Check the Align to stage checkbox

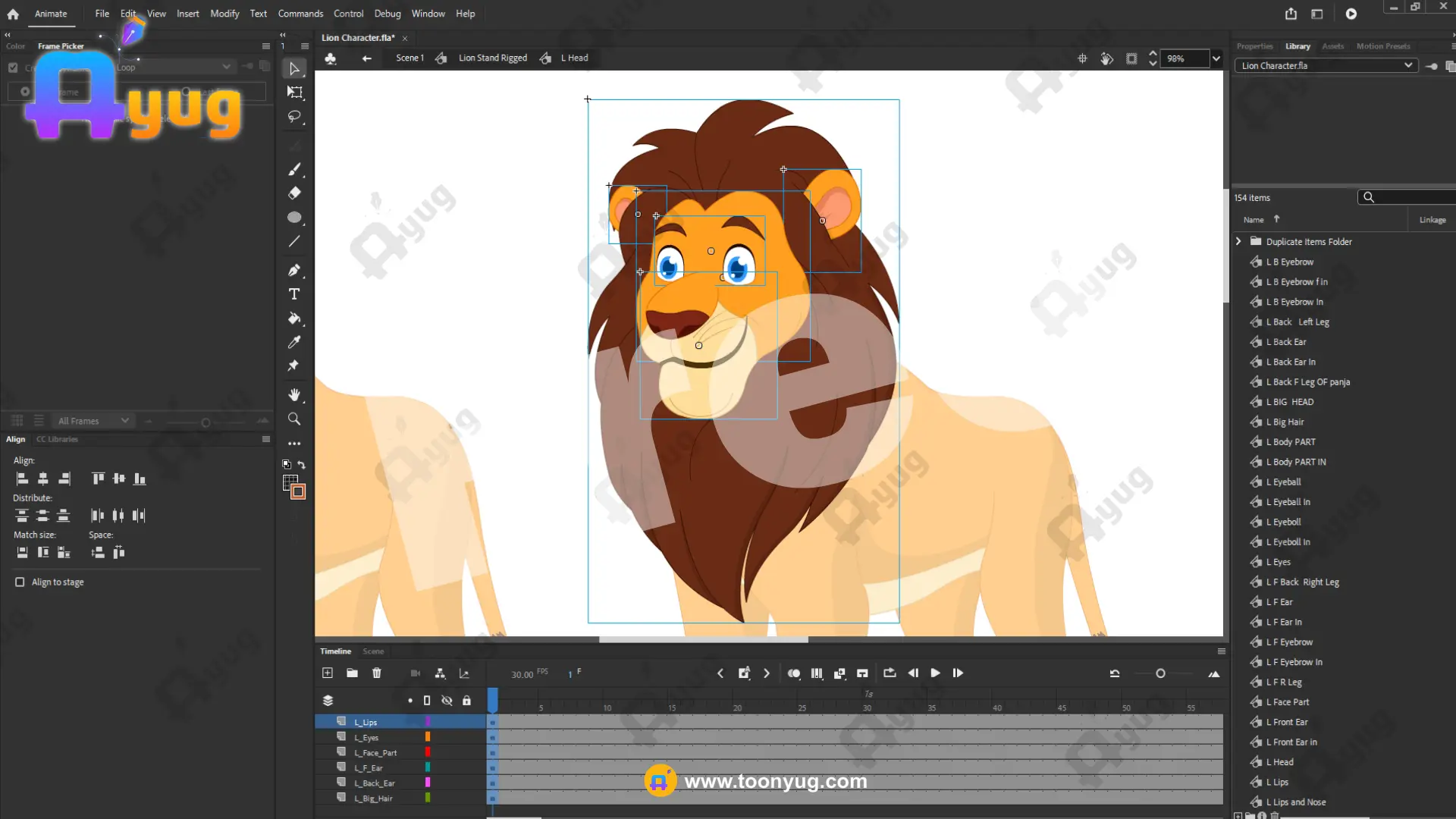click(x=20, y=582)
